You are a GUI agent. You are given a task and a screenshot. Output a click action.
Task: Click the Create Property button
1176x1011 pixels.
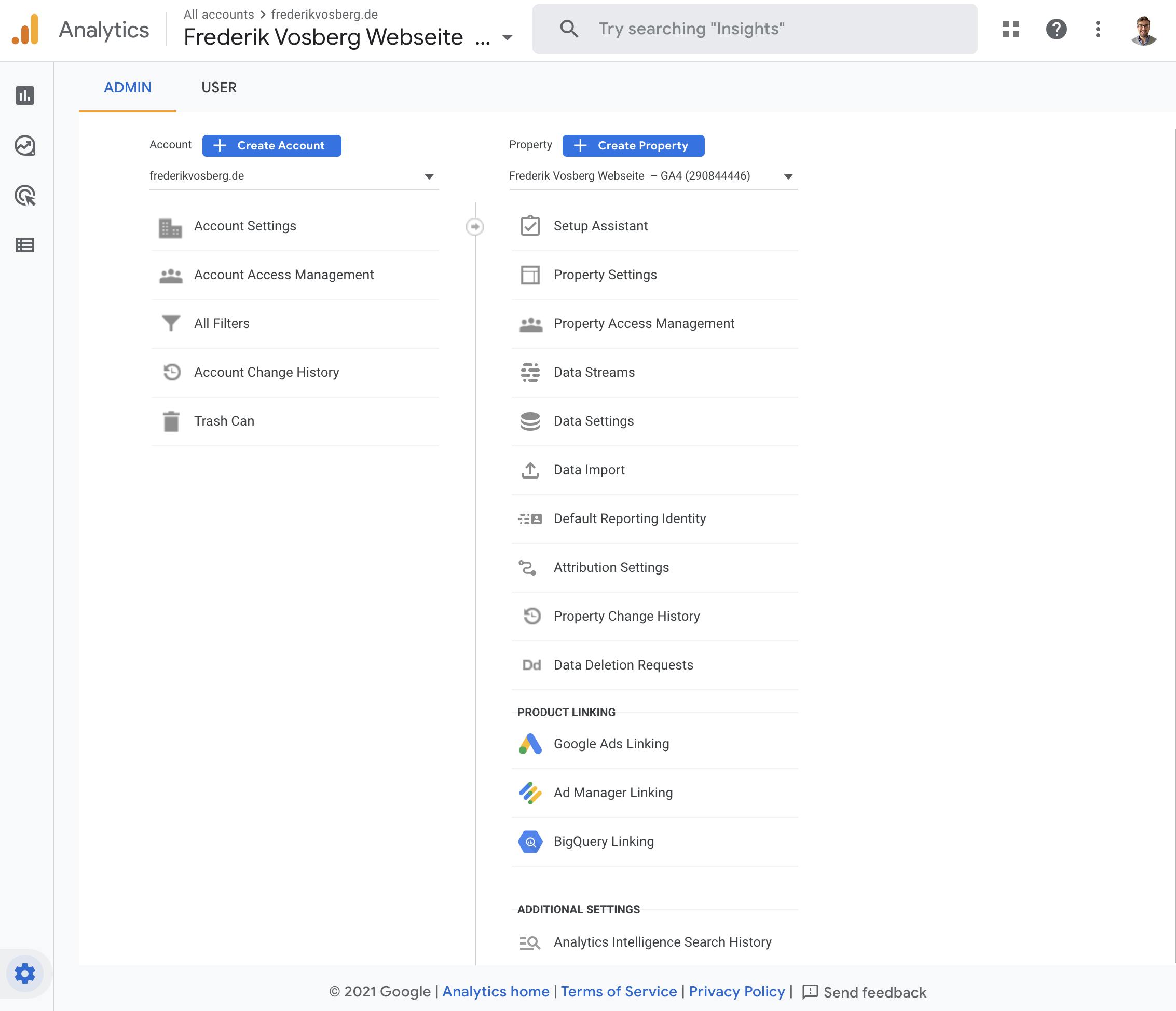click(x=633, y=145)
